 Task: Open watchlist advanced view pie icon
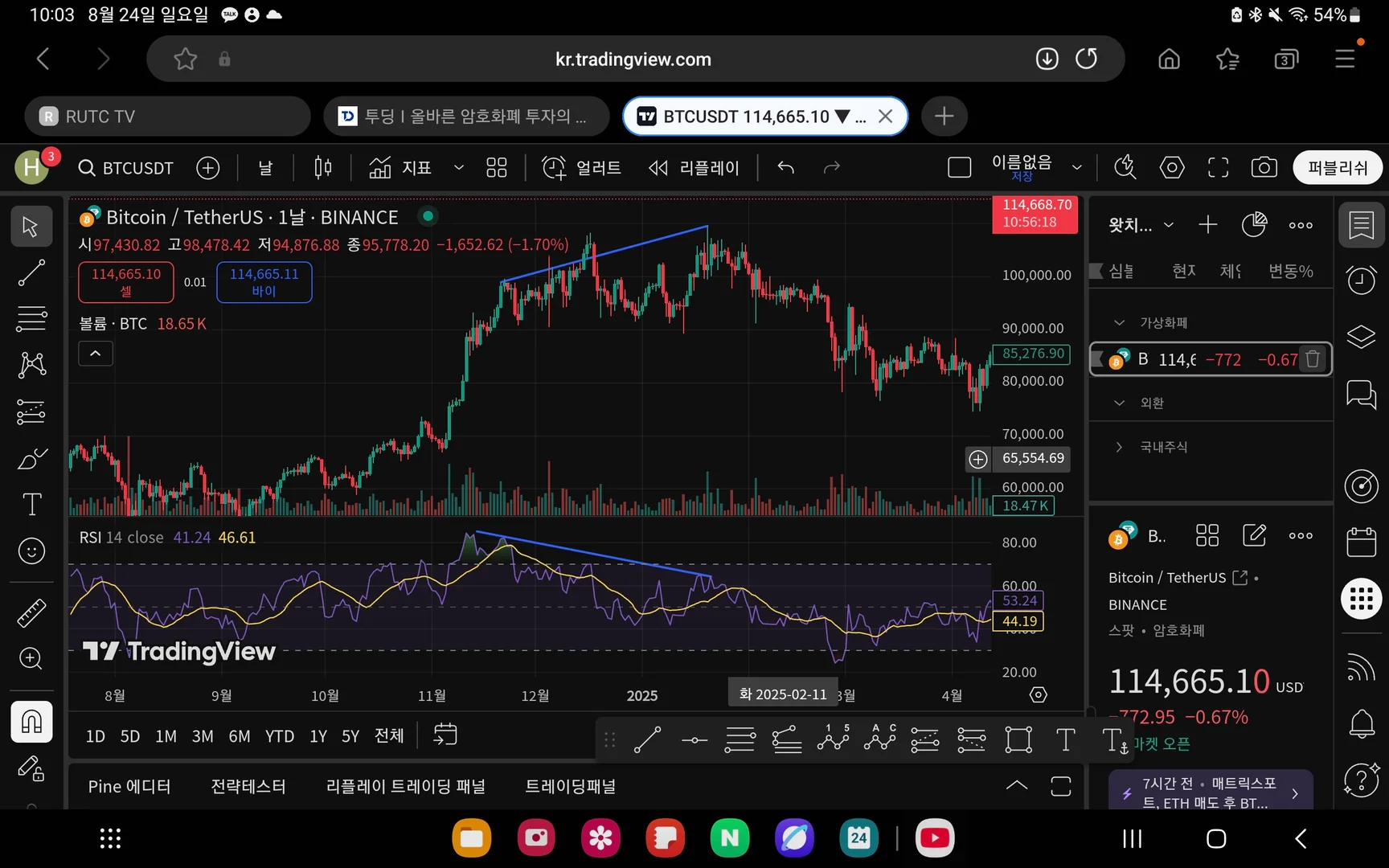(x=1254, y=226)
